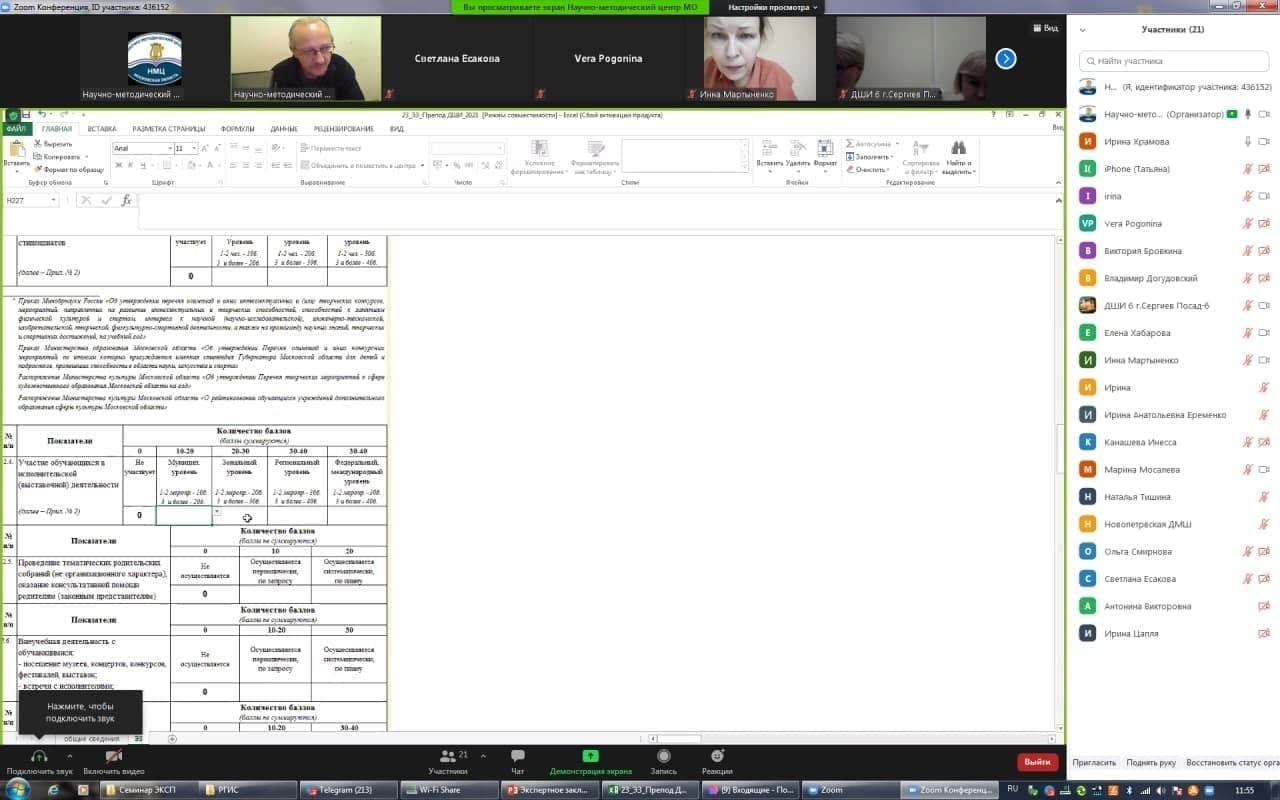The image size is (1280, 800).
Task: Switch to the РАЗМЕТКА СТРАНИЦЫ ribbon tab
Action: tap(169, 129)
